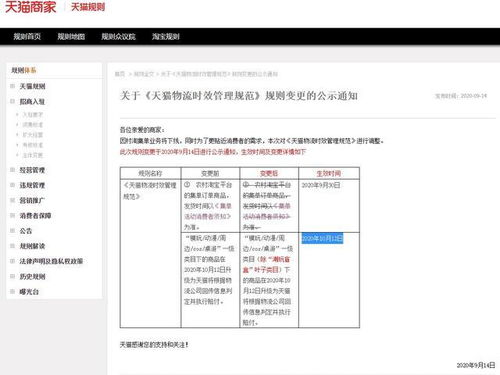Open the 天猫规则 header link beside the logo
500x375 pixels.
point(88,7)
